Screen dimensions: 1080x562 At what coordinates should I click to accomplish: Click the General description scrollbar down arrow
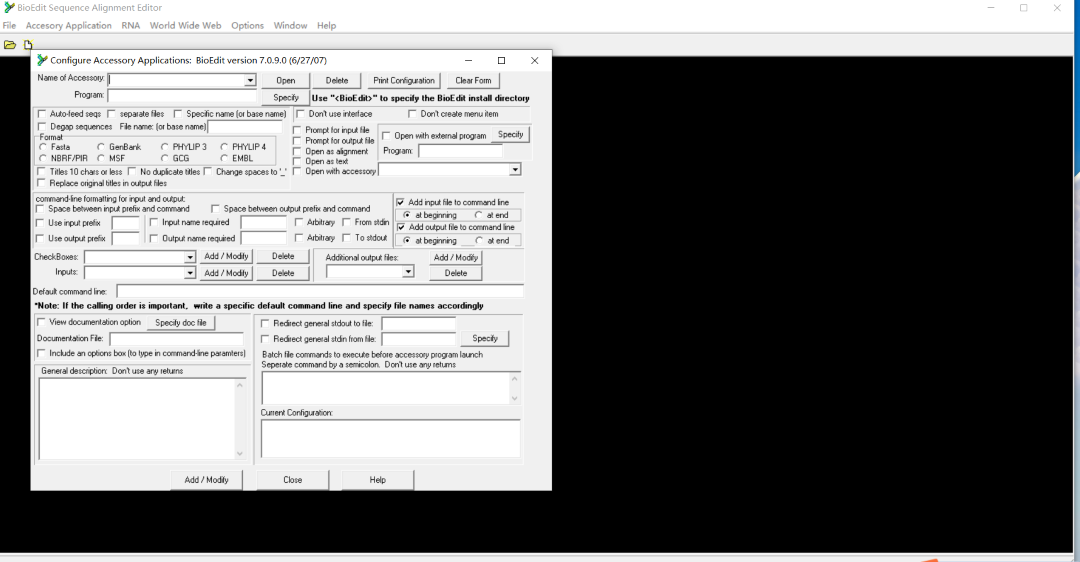240,453
